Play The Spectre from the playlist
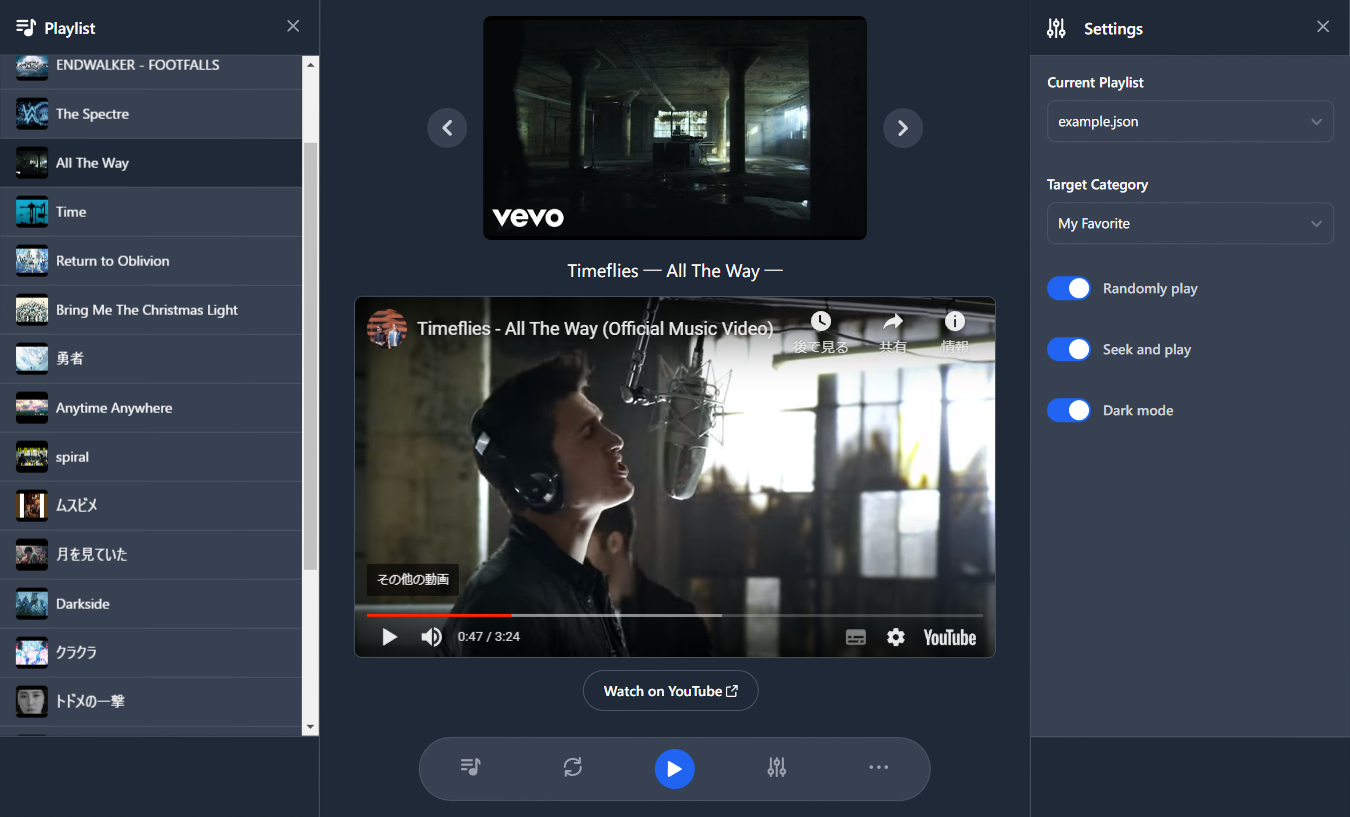Viewport: 1350px width, 817px height. [151, 114]
